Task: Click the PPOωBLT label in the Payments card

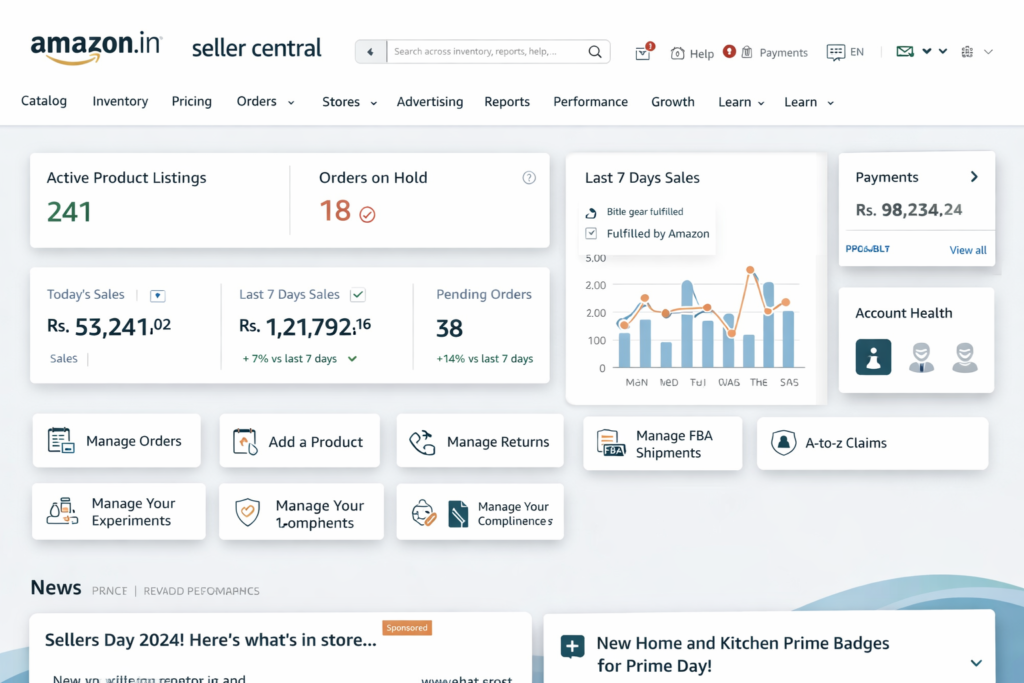Action: coord(867,249)
